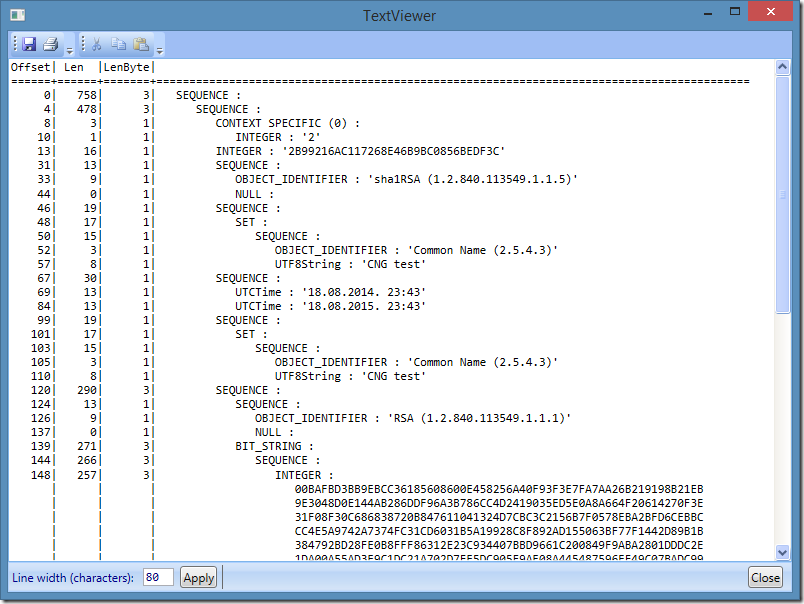Click hex line starting '00BAFBD3BB9EBCC3'
Image resolution: width=804 pixels, height=604 pixels.
(499, 489)
